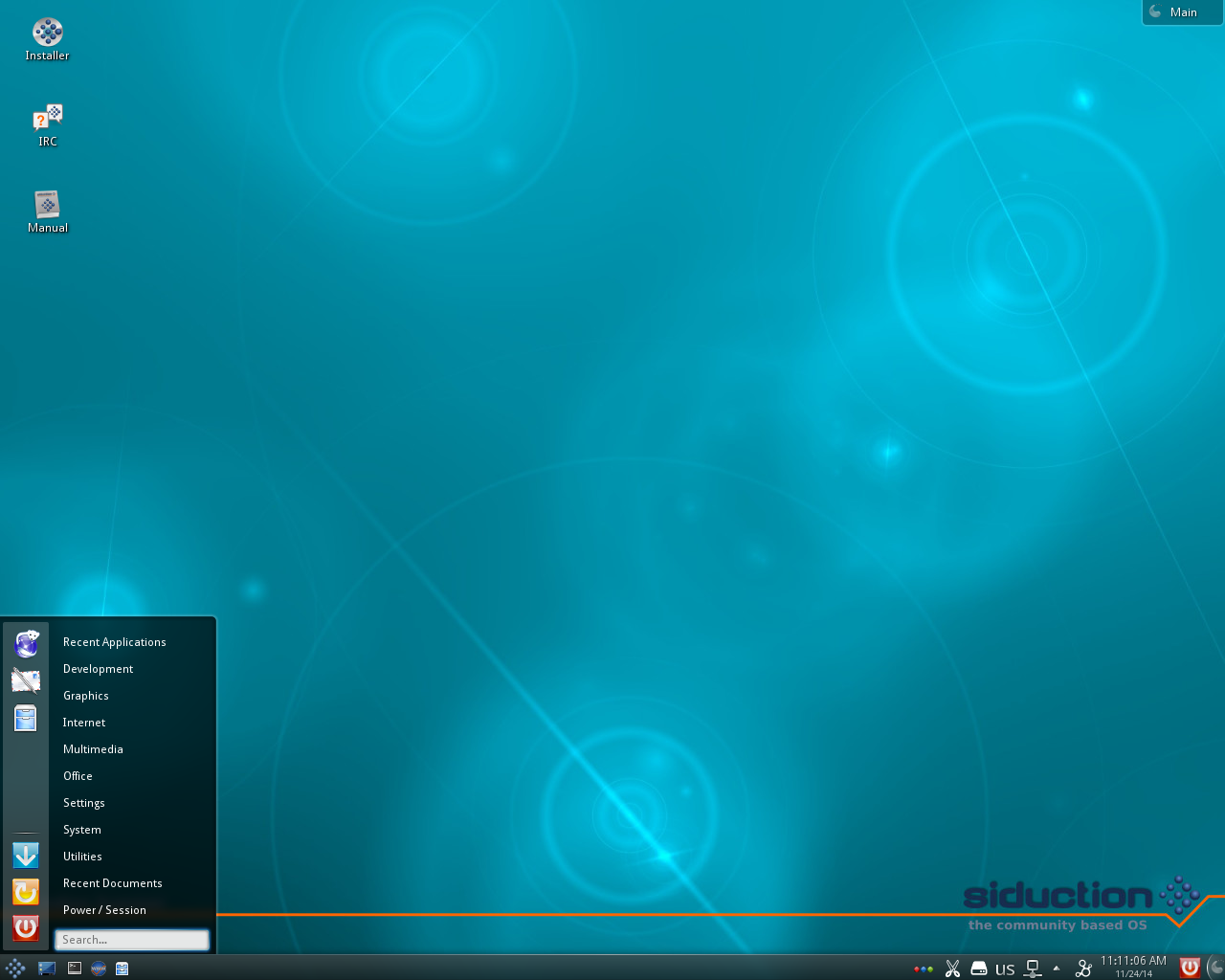Launch the WWW browser from the panel
The width and height of the screenshot is (1225, 980).
point(98,968)
